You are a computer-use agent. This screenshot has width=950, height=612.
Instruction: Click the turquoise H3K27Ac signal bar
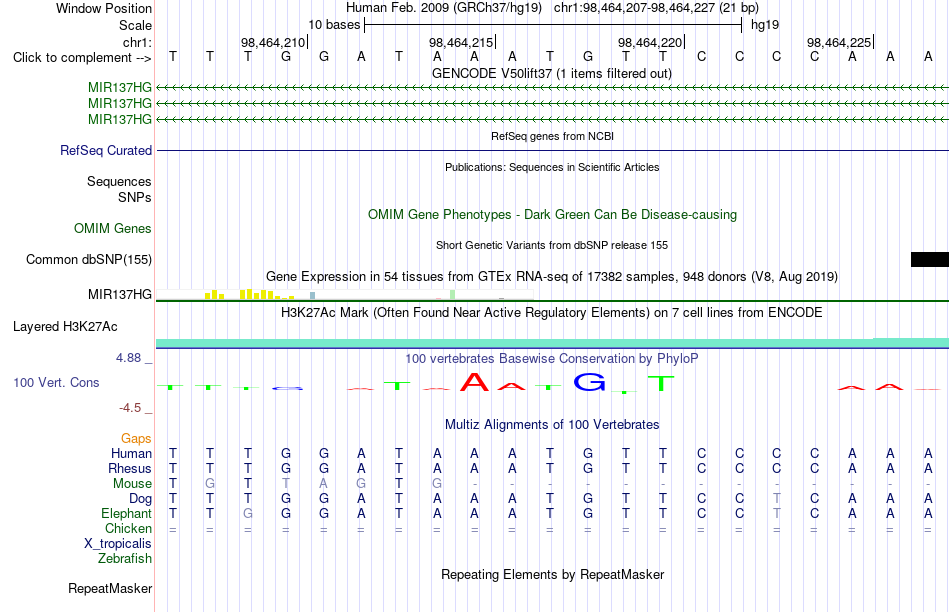click(553, 343)
